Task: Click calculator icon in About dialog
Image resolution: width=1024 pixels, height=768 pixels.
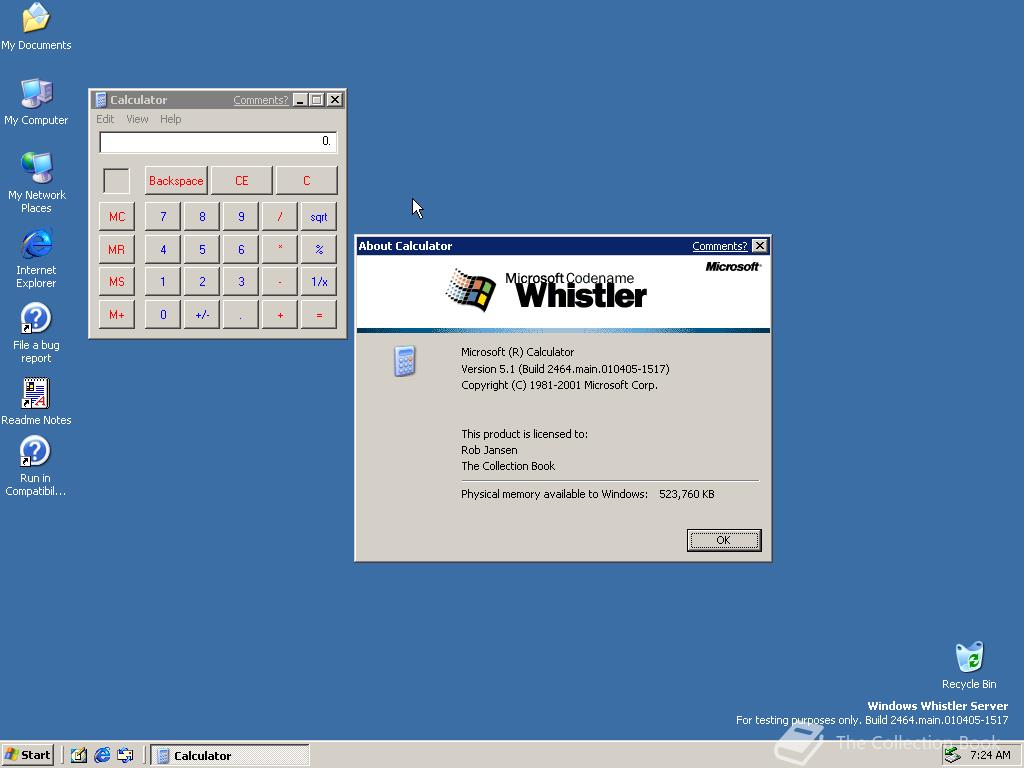Action: coord(405,361)
